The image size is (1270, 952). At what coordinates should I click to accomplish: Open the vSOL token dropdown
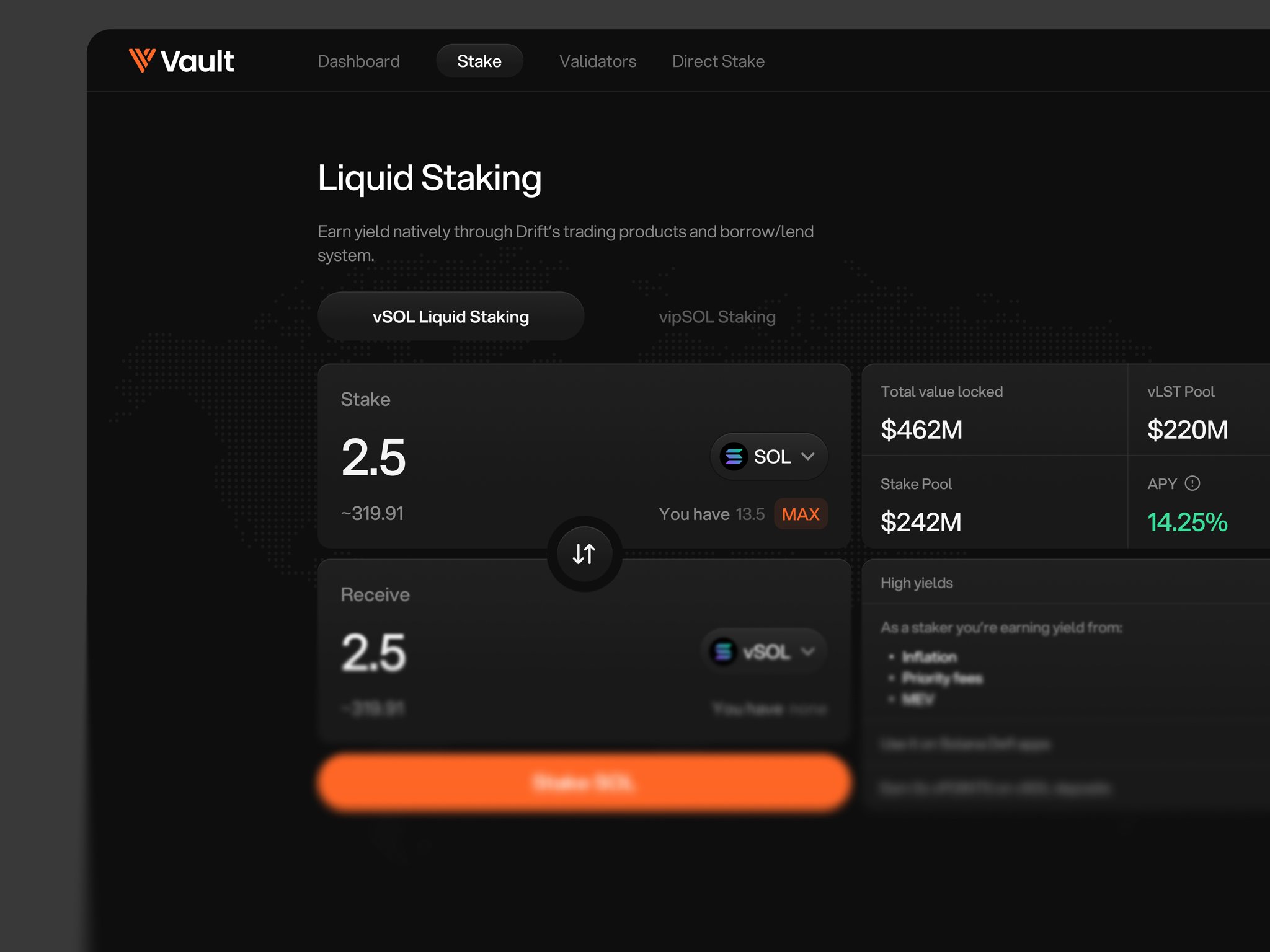(x=762, y=651)
